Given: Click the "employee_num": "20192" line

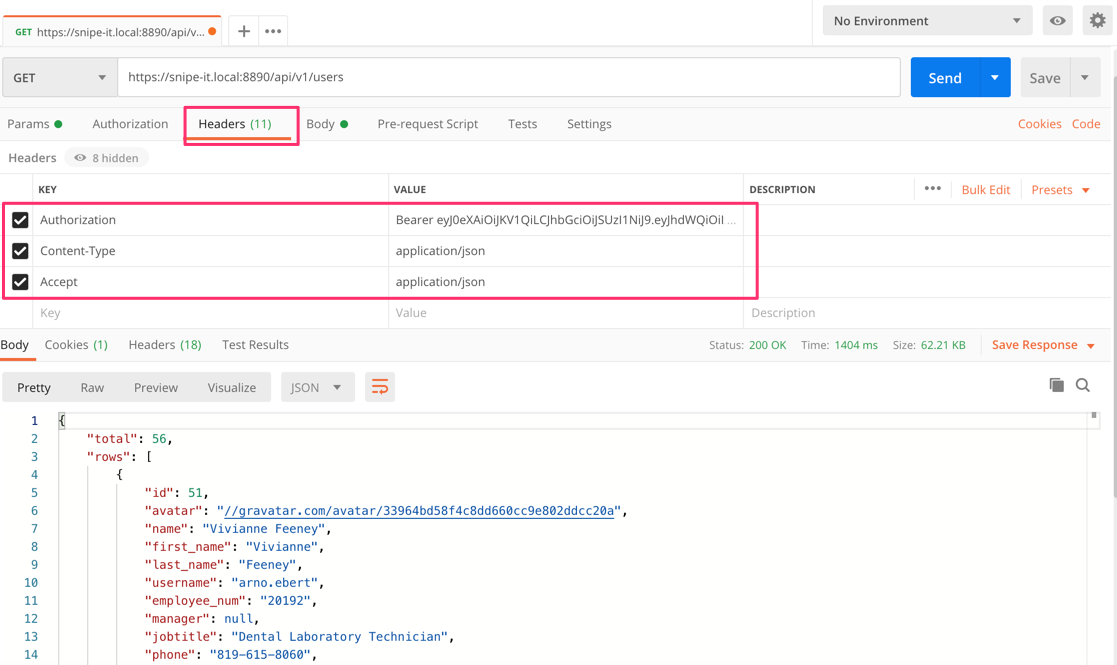Looking at the screenshot, I should [x=230, y=600].
